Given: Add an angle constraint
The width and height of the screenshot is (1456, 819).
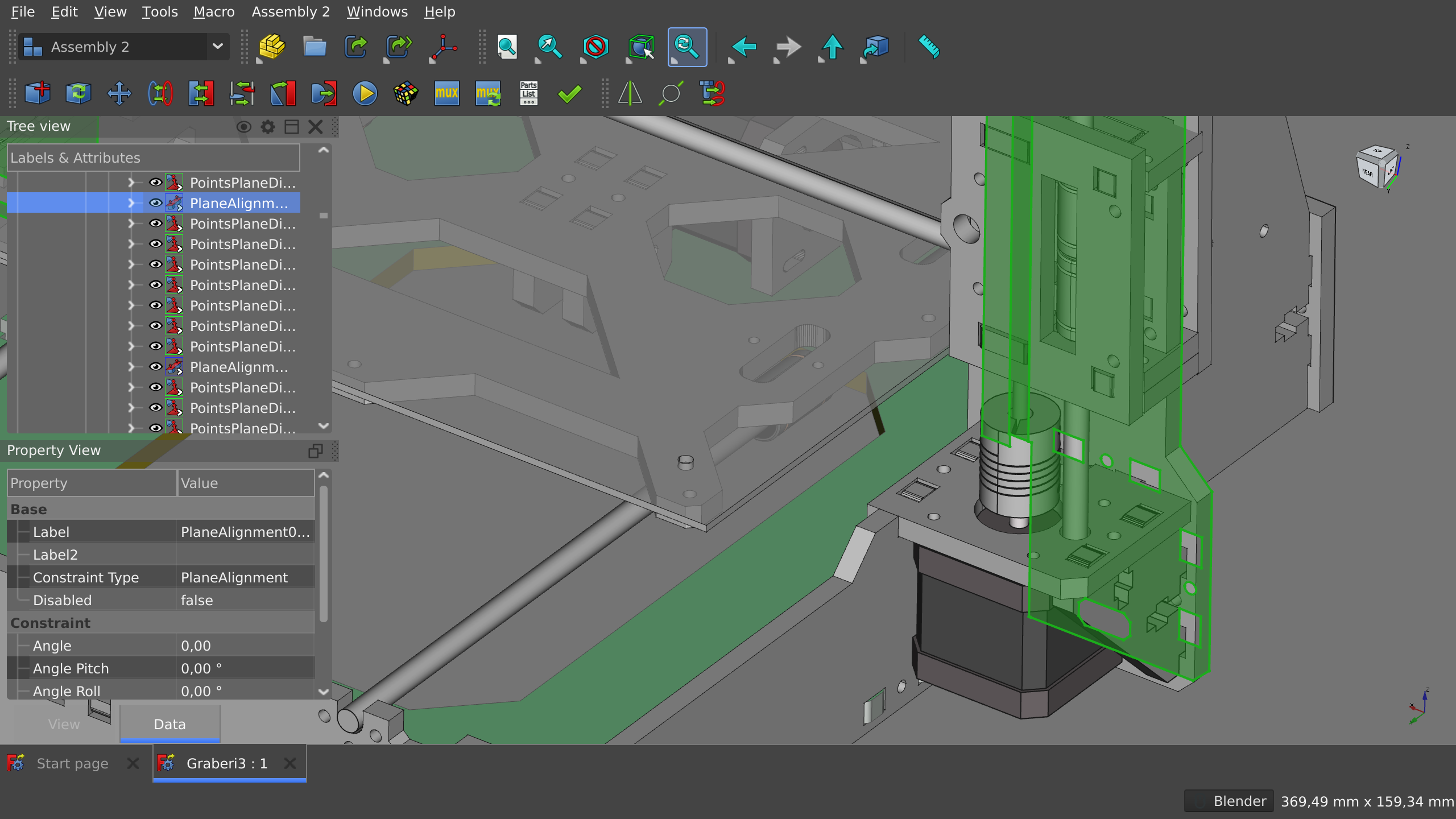Looking at the screenshot, I should pos(283,93).
